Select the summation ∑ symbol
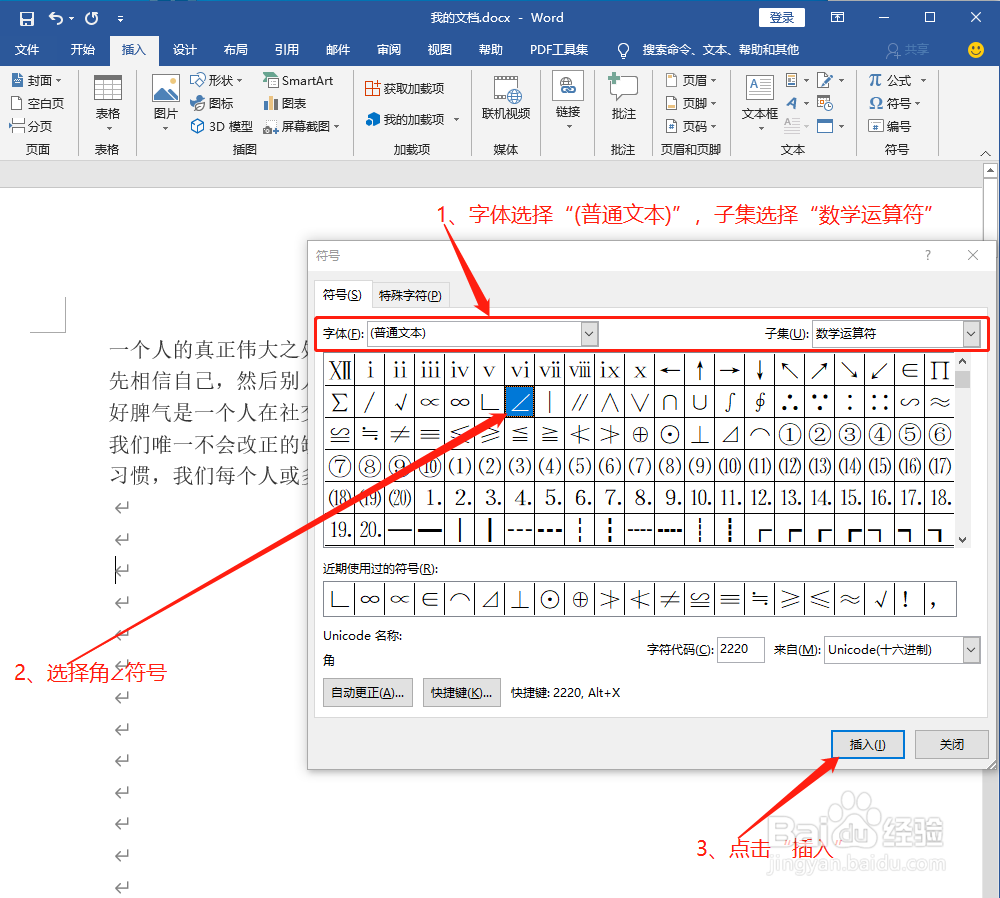The height and width of the screenshot is (898, 1000). [339, 402]
